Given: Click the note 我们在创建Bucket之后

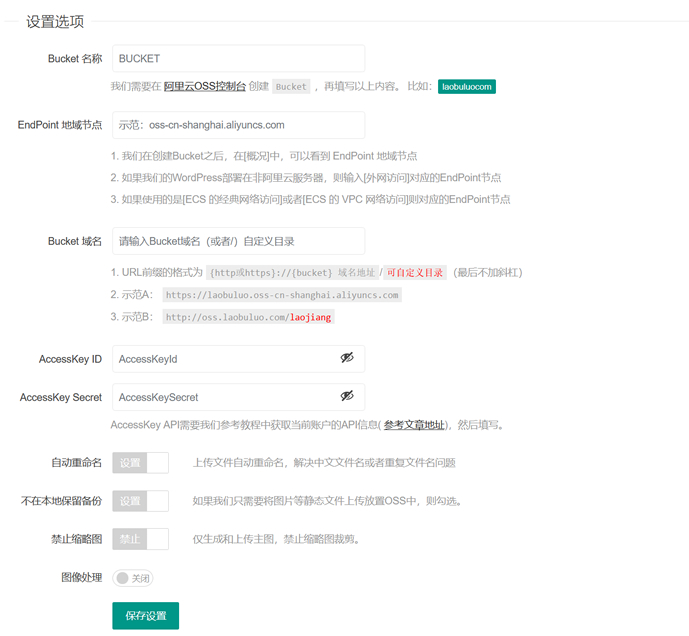Looking at the screenshot, I should point(264,156).
